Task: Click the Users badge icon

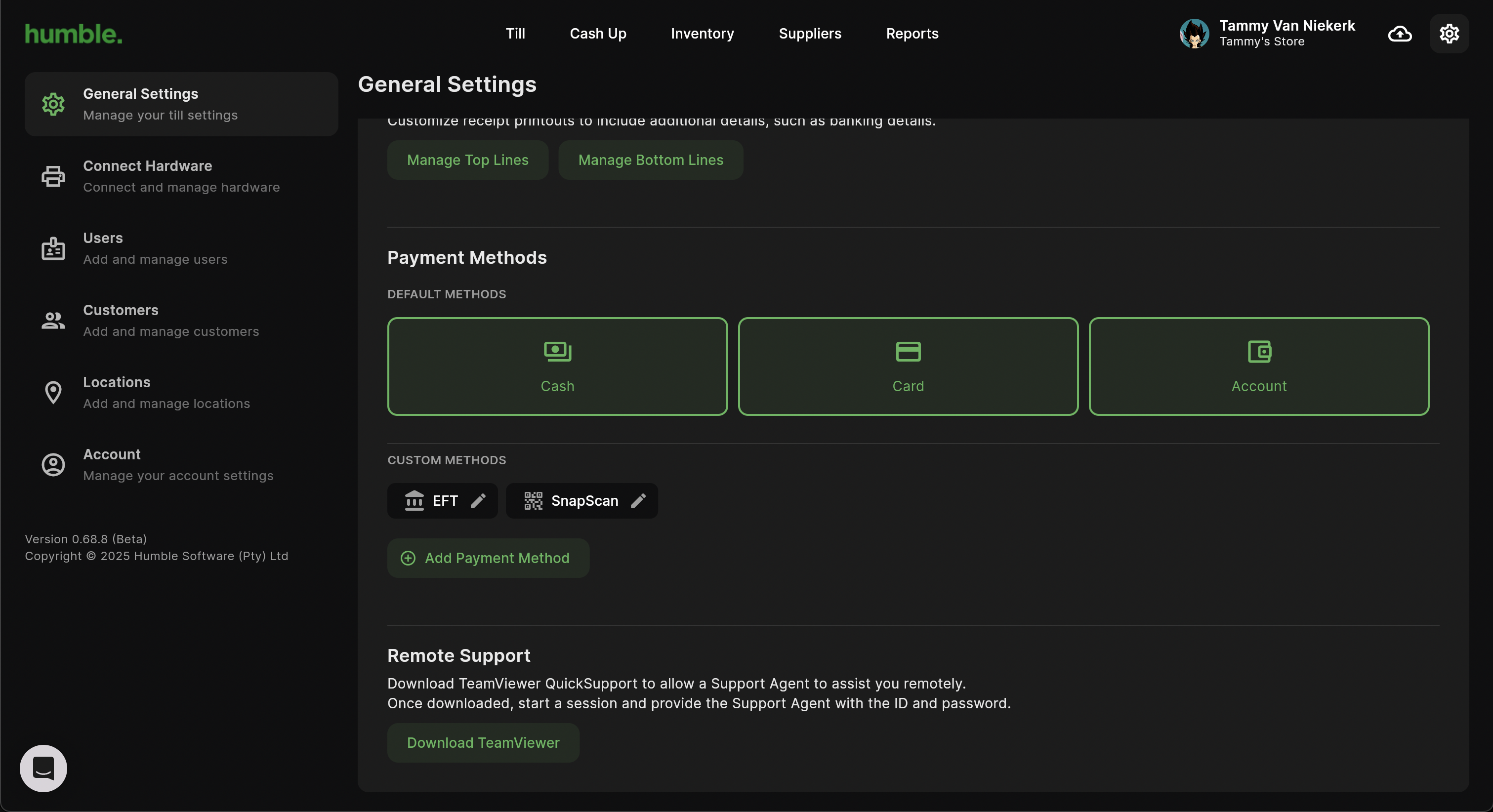Action: pos(53,248)
